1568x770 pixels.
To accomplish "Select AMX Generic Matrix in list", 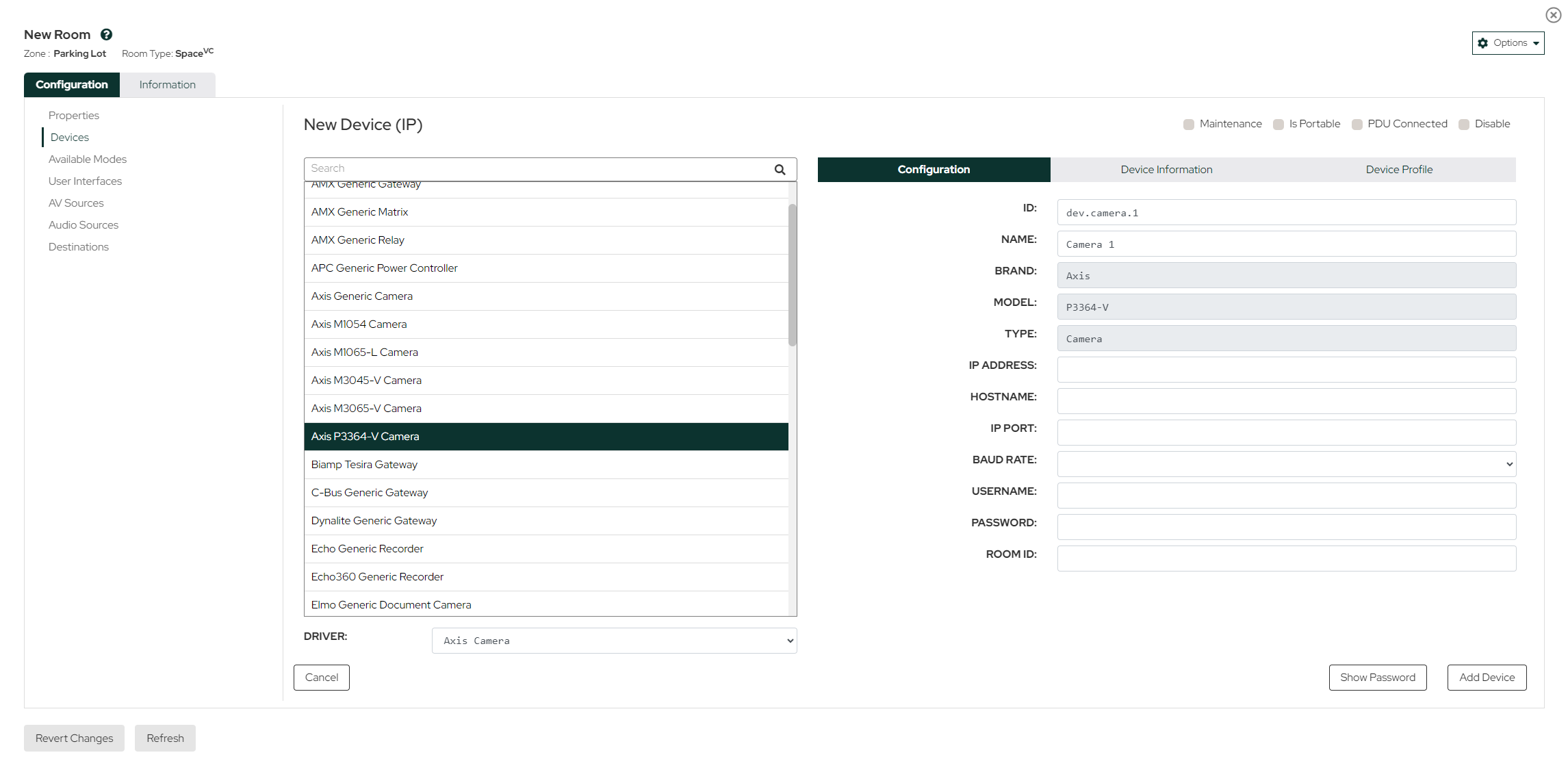I will pos(546,212).
